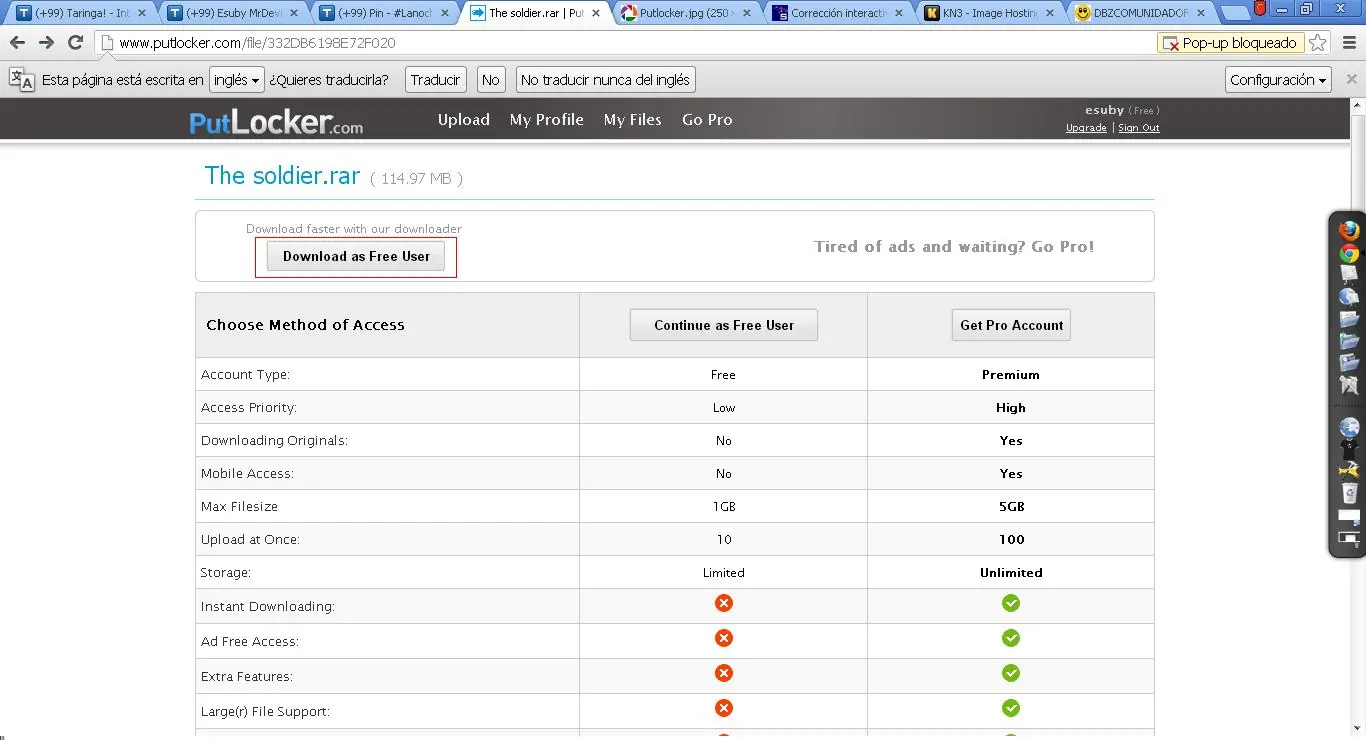Switch to the DBZCOMUNIDADOF tab
The image size is (1366, 740).
[x=1141, y=13]
